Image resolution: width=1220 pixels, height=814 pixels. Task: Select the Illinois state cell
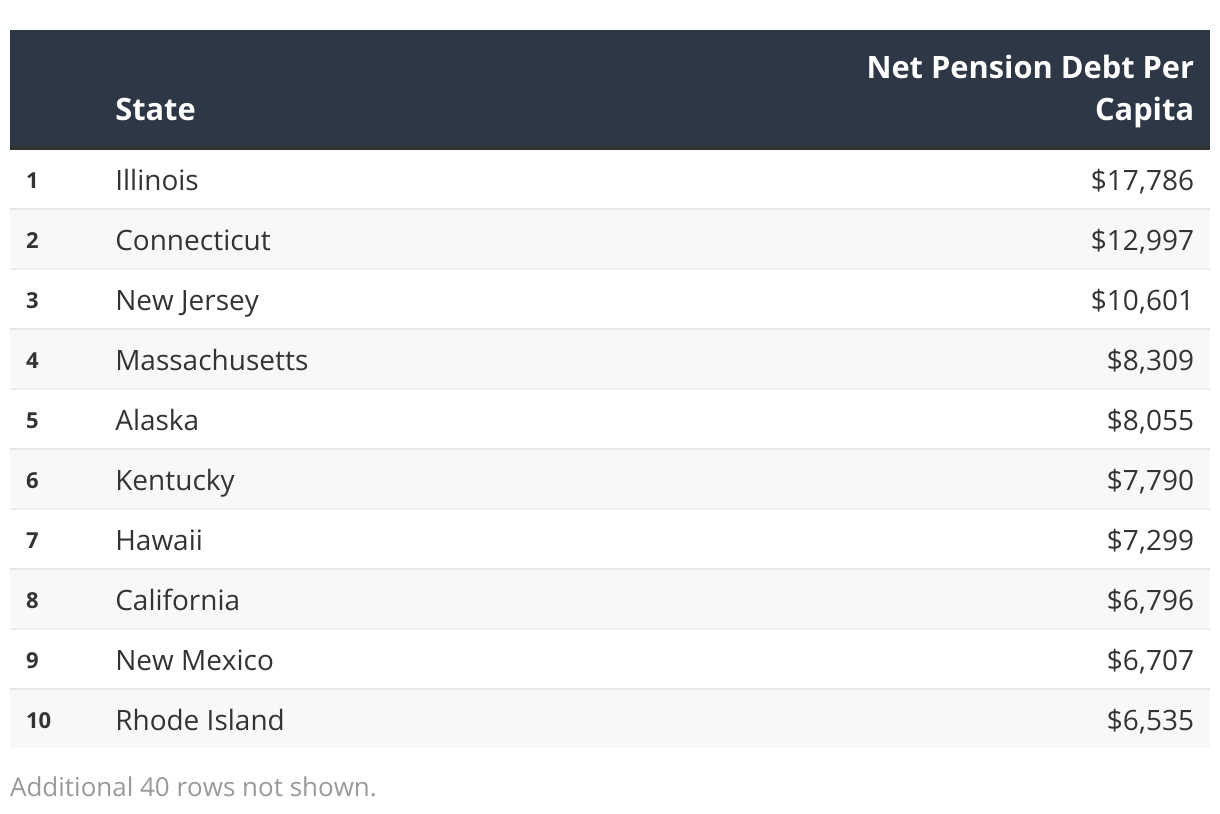tap(157, 180)
